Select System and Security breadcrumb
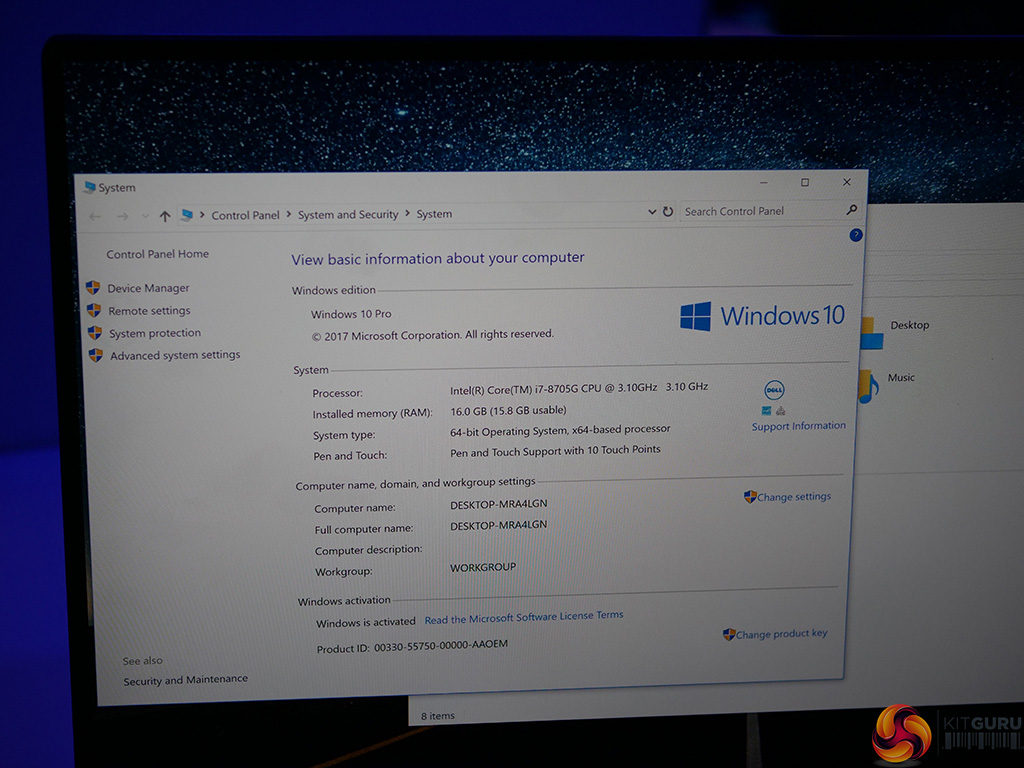This screenshot has width=1024, height=768. (x=347, y=214)
